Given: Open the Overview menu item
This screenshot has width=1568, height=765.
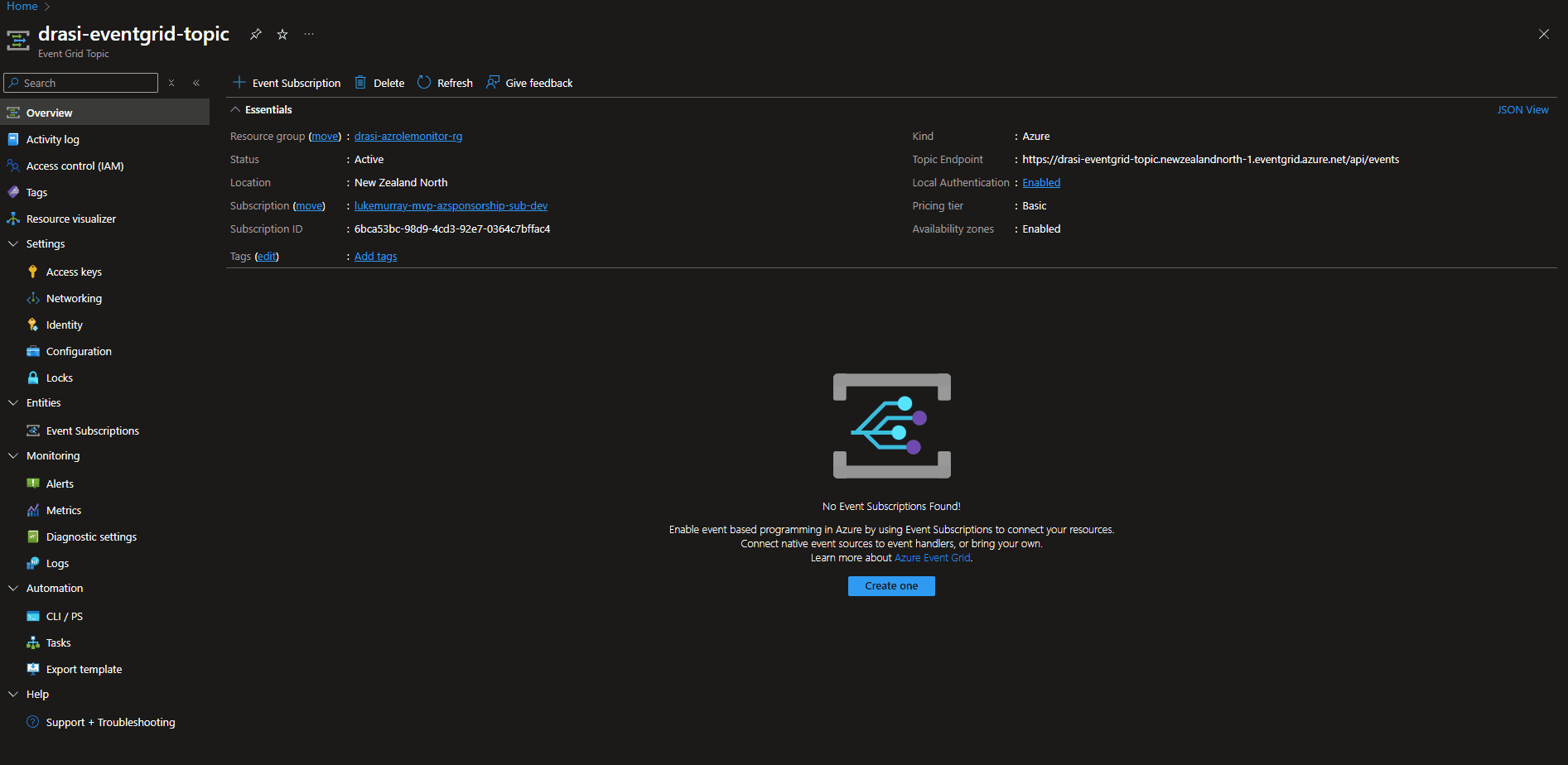Looking at the screenshot, I should (104, 113).
